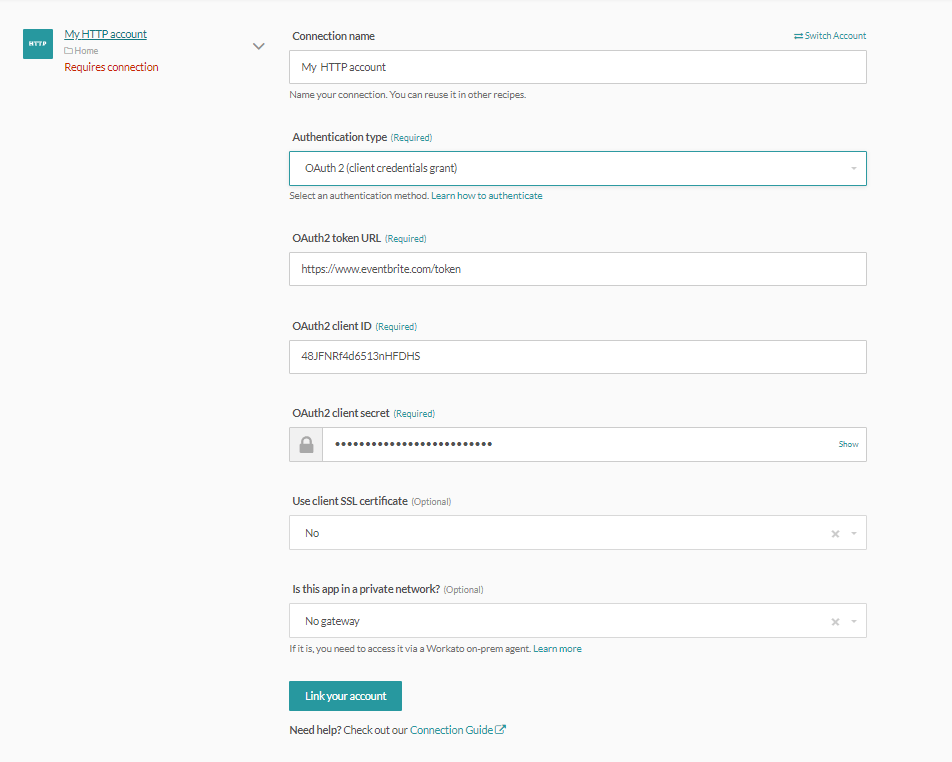Click the Home folder icon in breadcrumb
Viewport: 952px width, 762px height.
click(x=67, y=50)
